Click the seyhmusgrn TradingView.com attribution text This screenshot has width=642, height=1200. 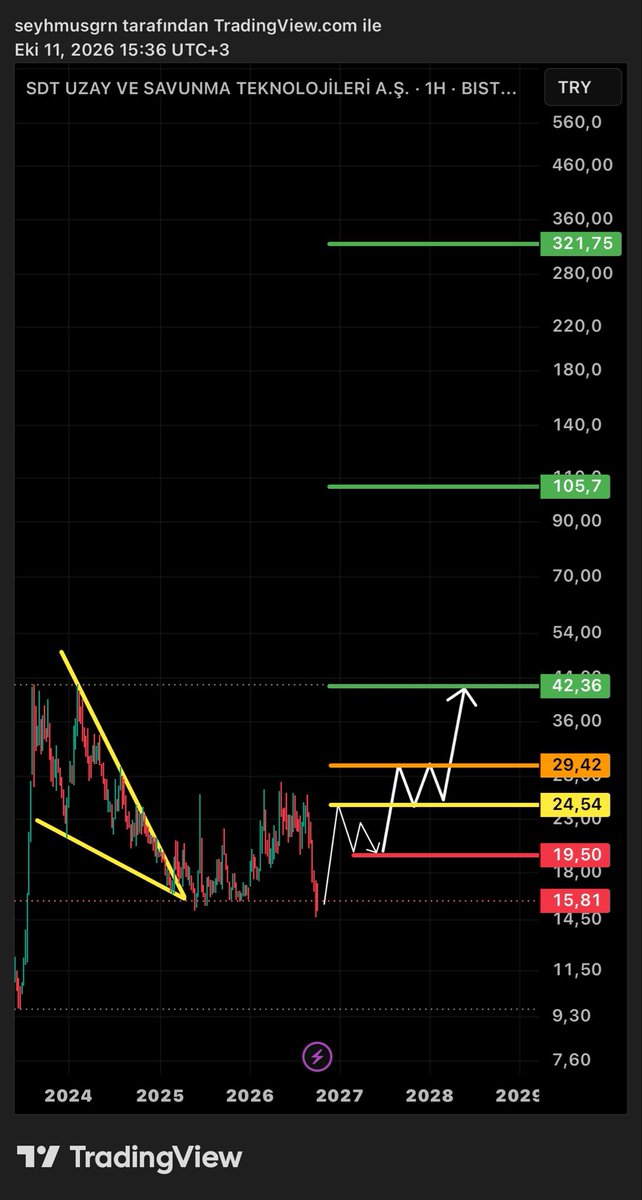tap(198, 26)
